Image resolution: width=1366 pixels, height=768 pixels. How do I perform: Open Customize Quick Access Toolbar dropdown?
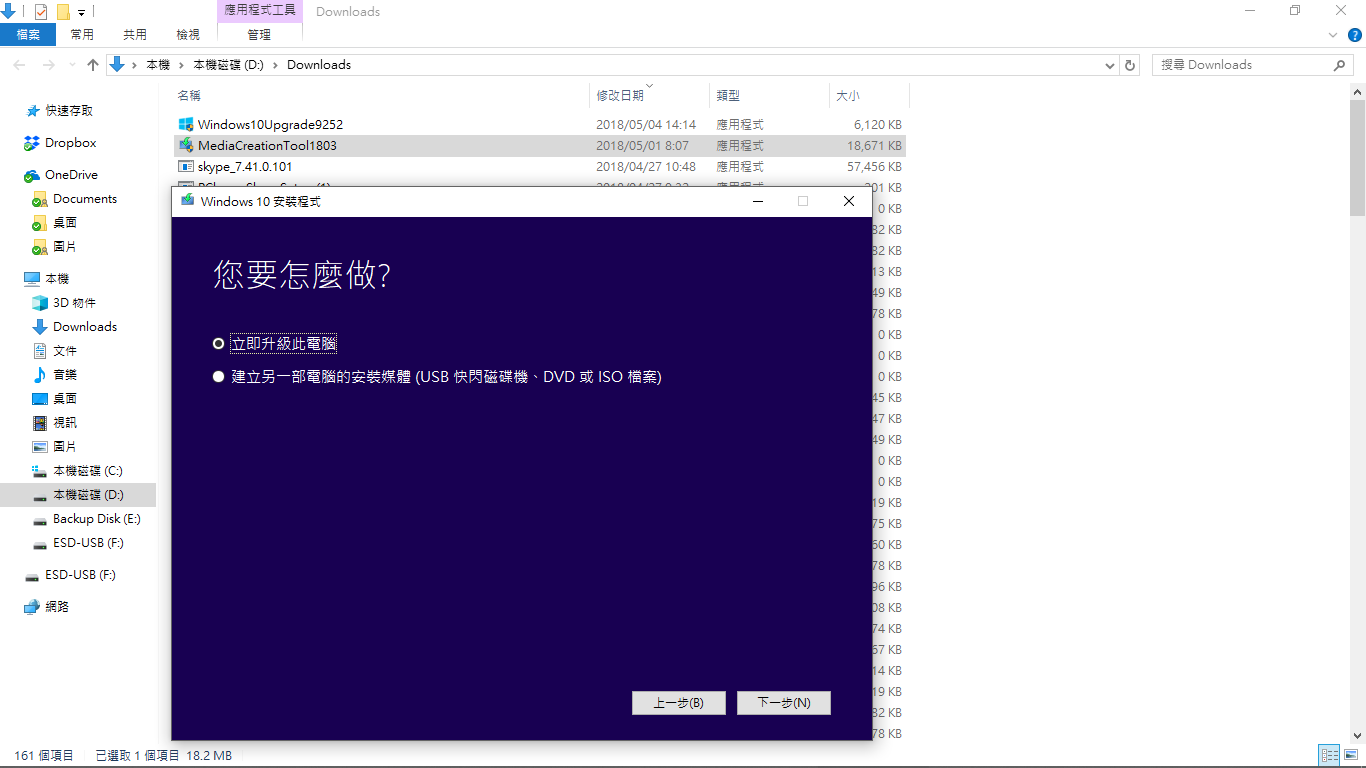coord(82,12)
